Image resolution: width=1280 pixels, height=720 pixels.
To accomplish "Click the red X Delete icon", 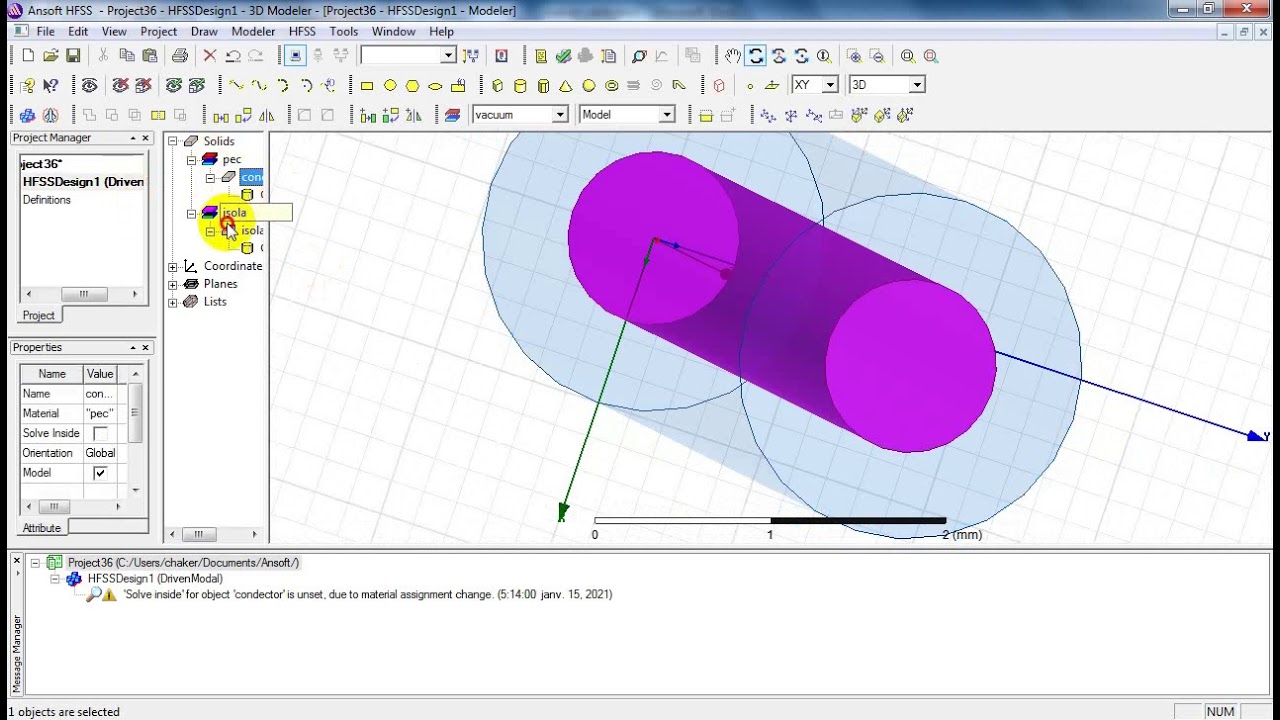I will 210,56.
